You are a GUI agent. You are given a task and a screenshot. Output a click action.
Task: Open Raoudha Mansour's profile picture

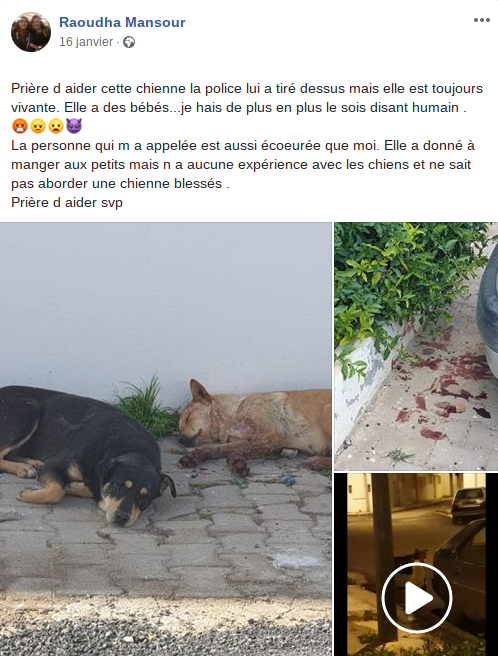[x=31, y=32]
